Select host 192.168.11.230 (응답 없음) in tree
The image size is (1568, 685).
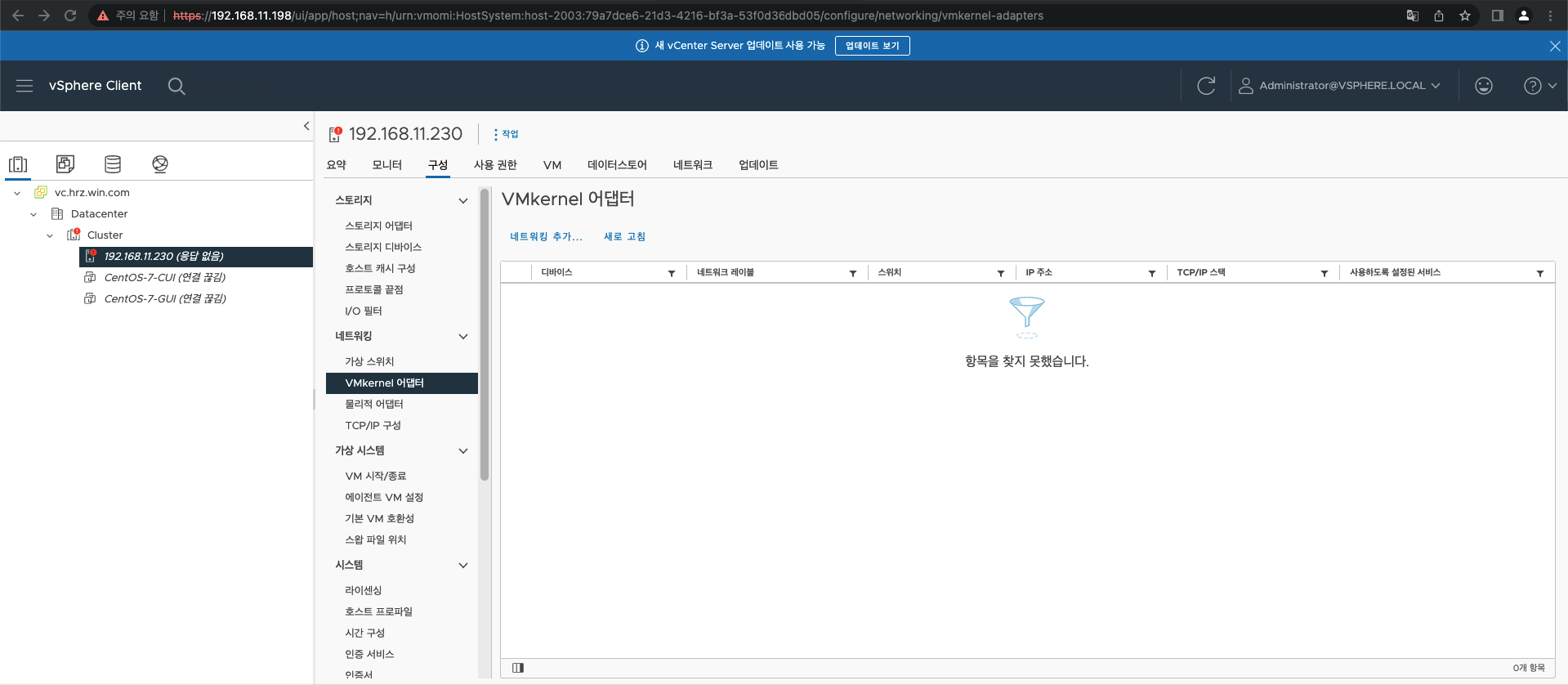pos(196,257)
